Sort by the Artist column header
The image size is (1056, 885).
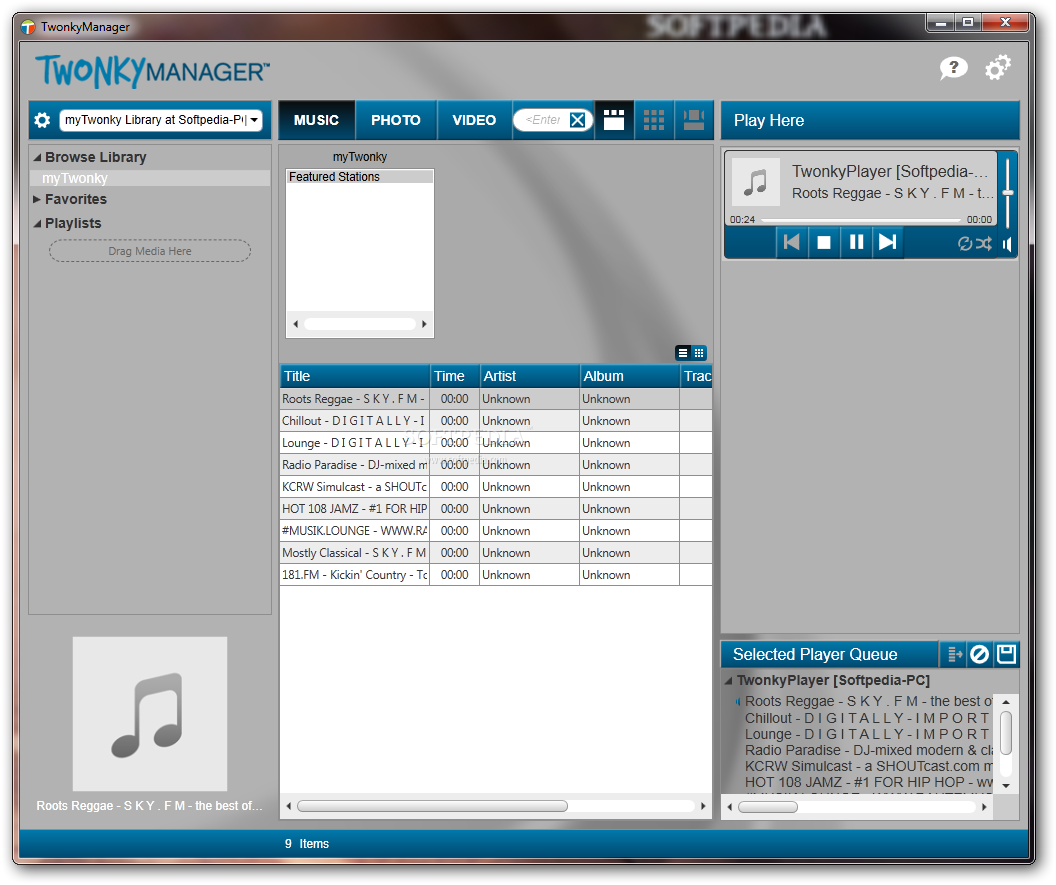coord(529,376)
